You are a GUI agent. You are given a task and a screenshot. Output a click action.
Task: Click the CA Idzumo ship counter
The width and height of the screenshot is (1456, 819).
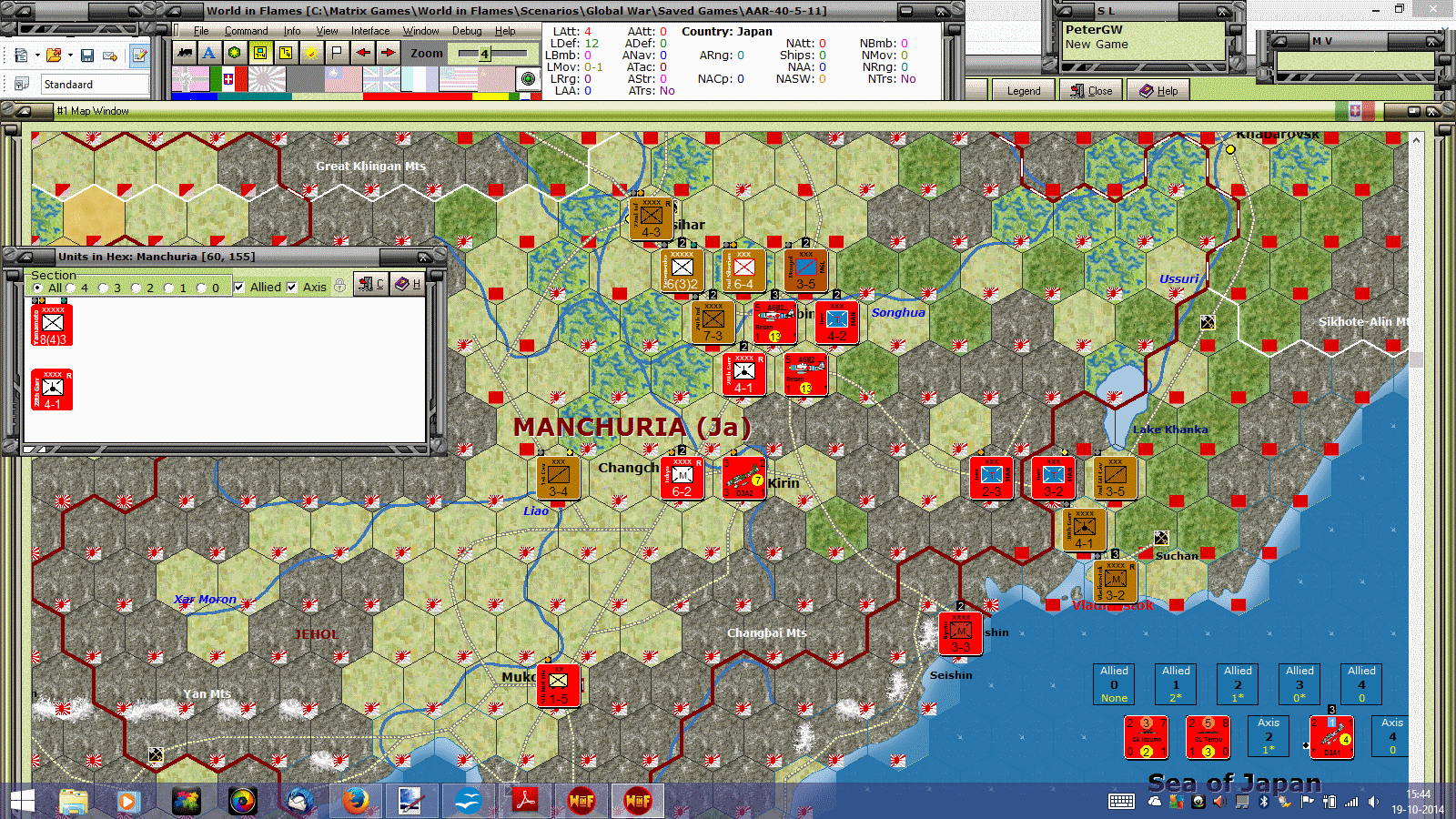pyautogui.click(x=1147, y=737)
